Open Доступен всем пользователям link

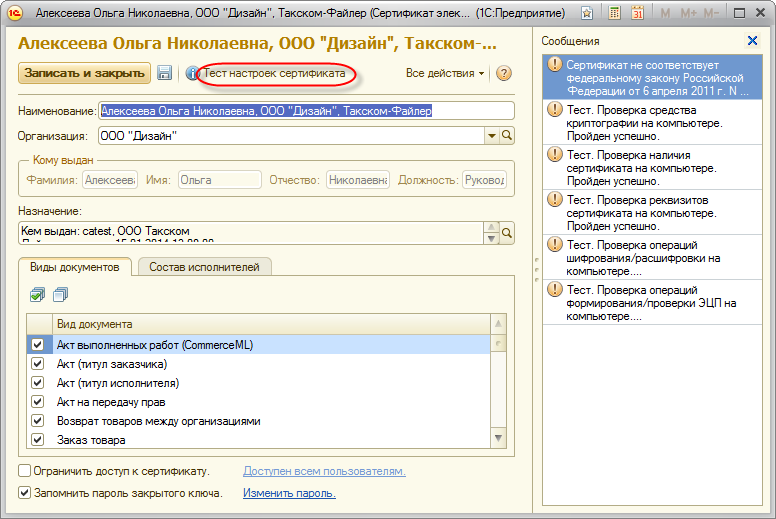coord(324,471)
